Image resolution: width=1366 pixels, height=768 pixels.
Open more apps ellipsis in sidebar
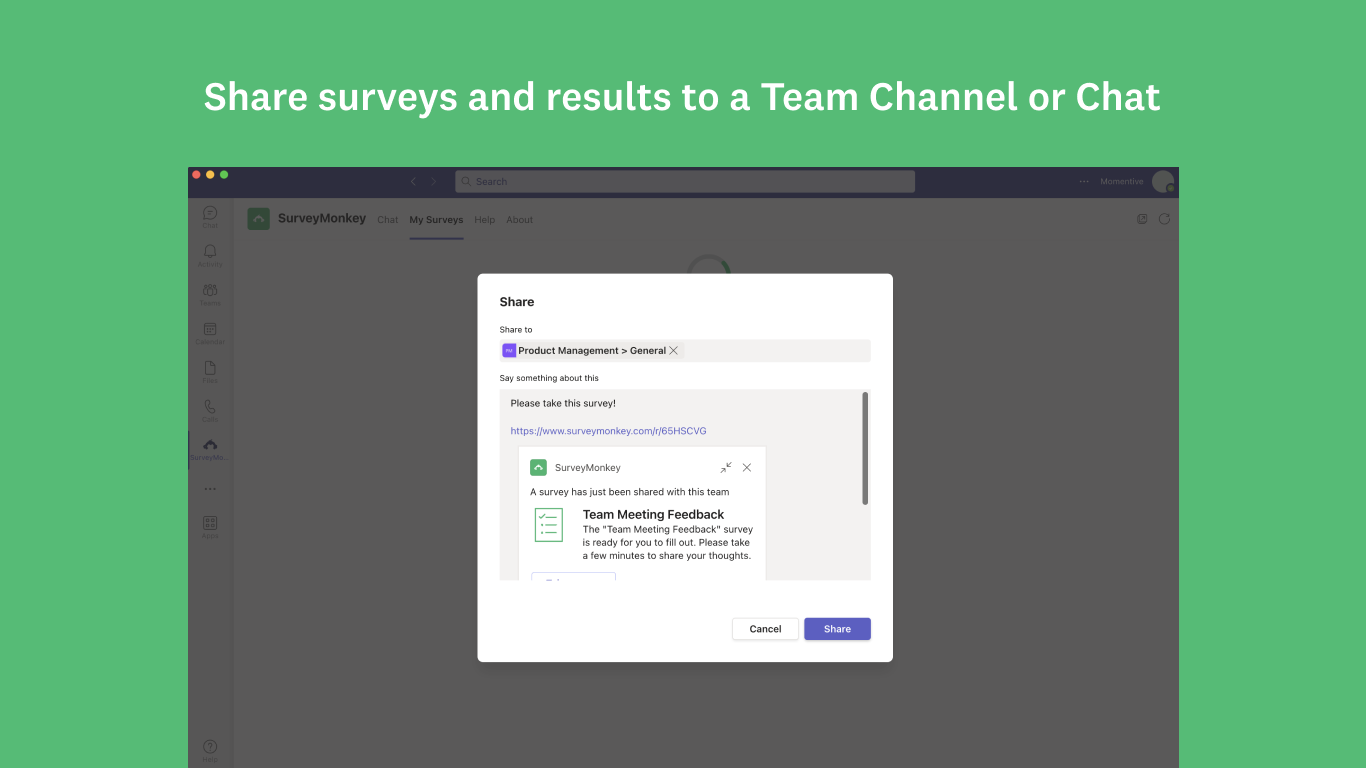pos(210,489)
